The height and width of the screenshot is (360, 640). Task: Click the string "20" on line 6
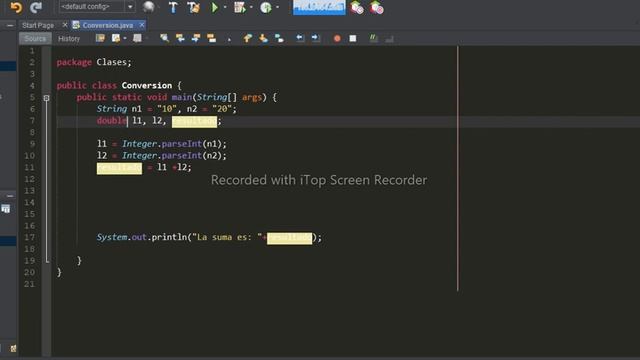[x=222, y=109]
